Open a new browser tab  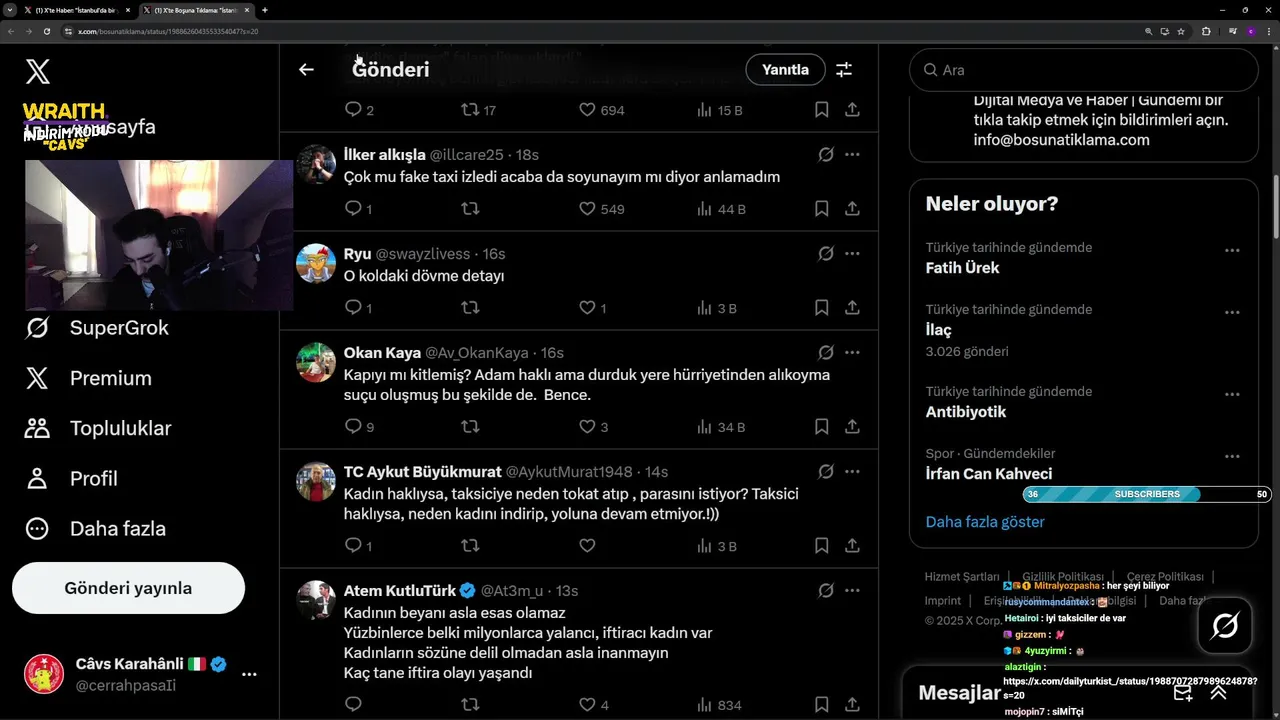click(265, 10)
